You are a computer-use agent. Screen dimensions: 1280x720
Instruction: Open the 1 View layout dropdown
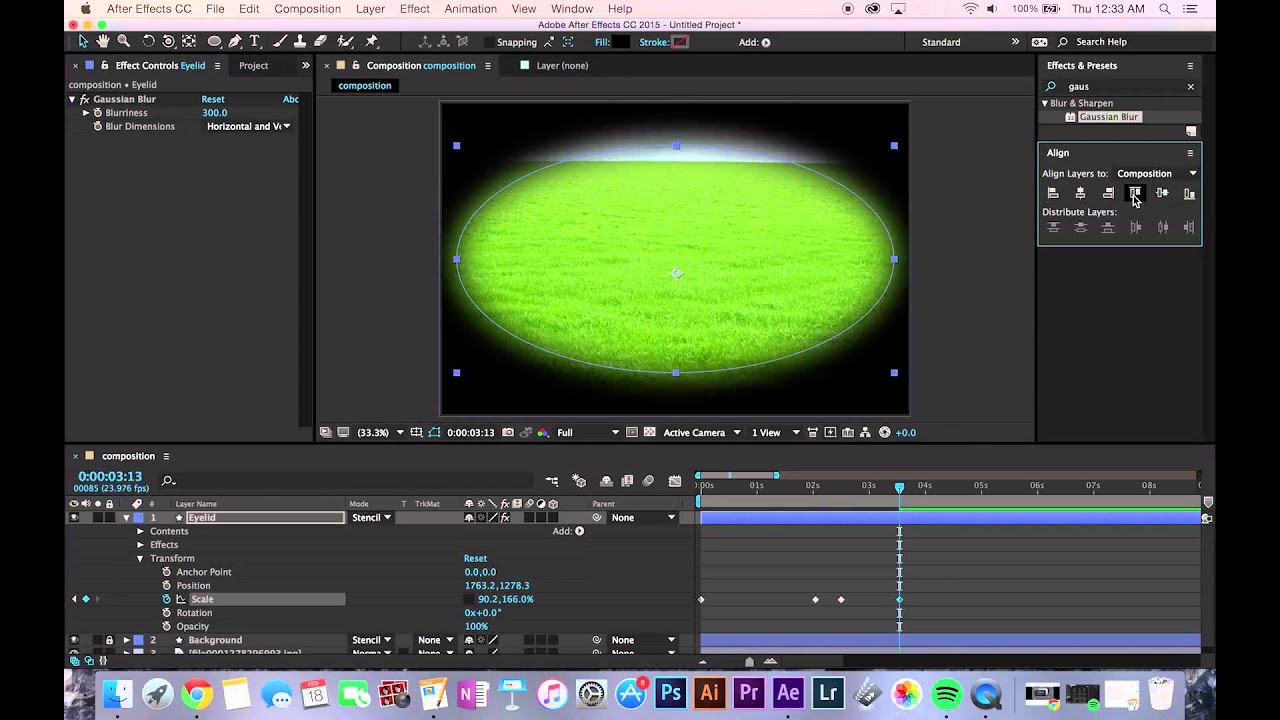coord(776,432)
